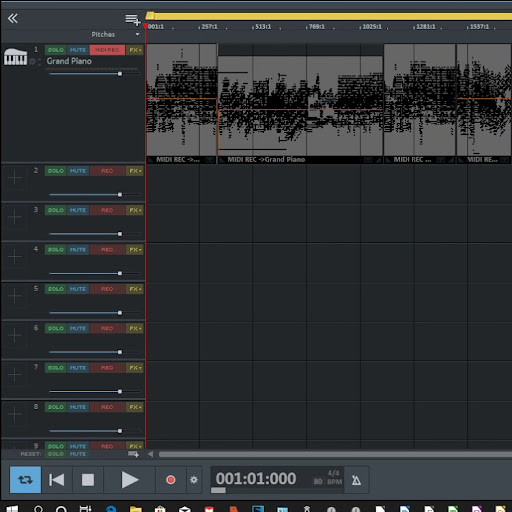The width and height of the screenshot is (512, 512).
Task: Open Grand Piano instrument keyboard icon
Action: tap(15, 57)
